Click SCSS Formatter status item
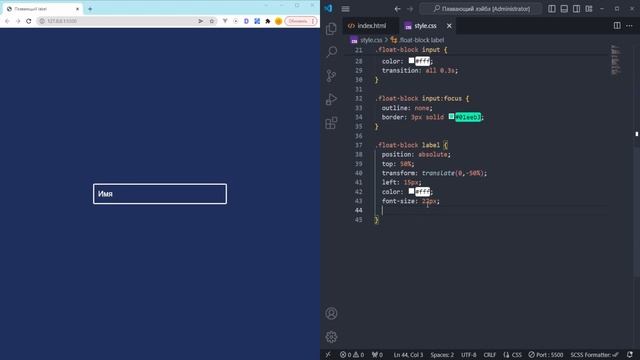 click(594, 355)
